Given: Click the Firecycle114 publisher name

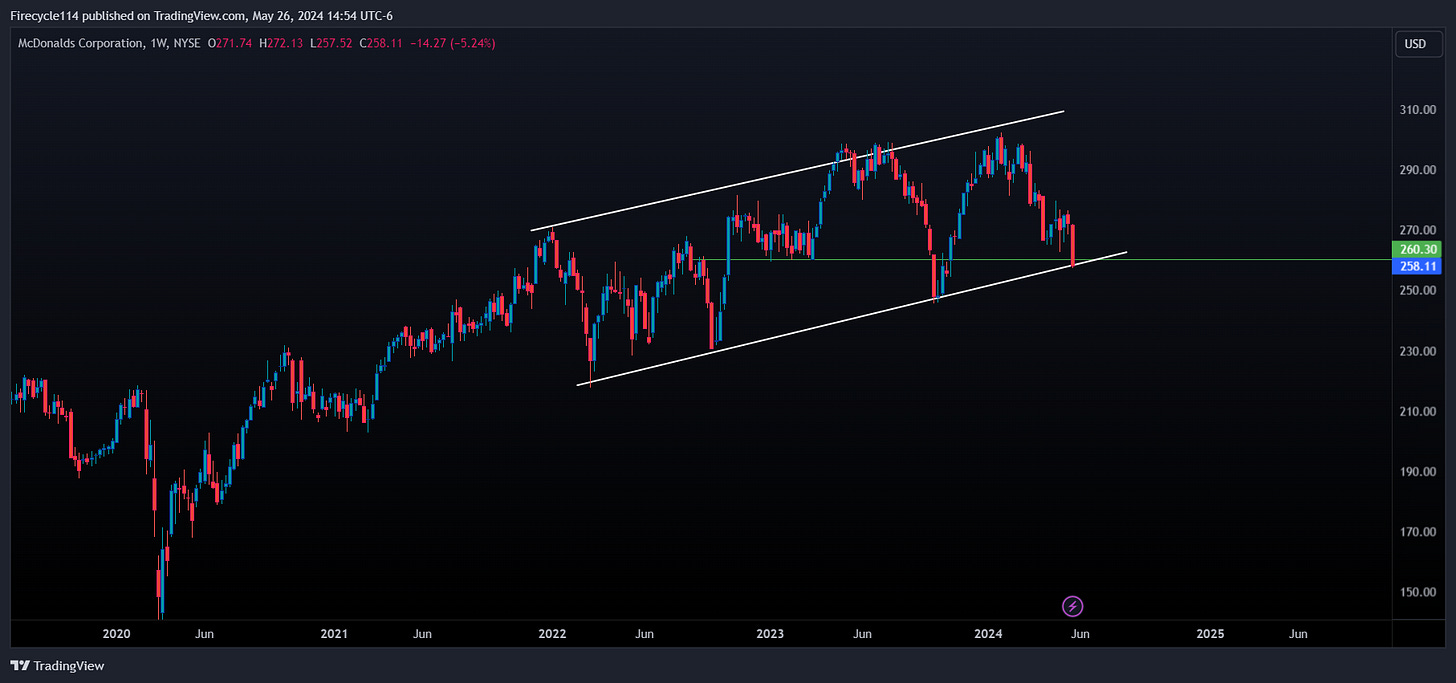Looking at the screenshot, I should coord(47,14).
